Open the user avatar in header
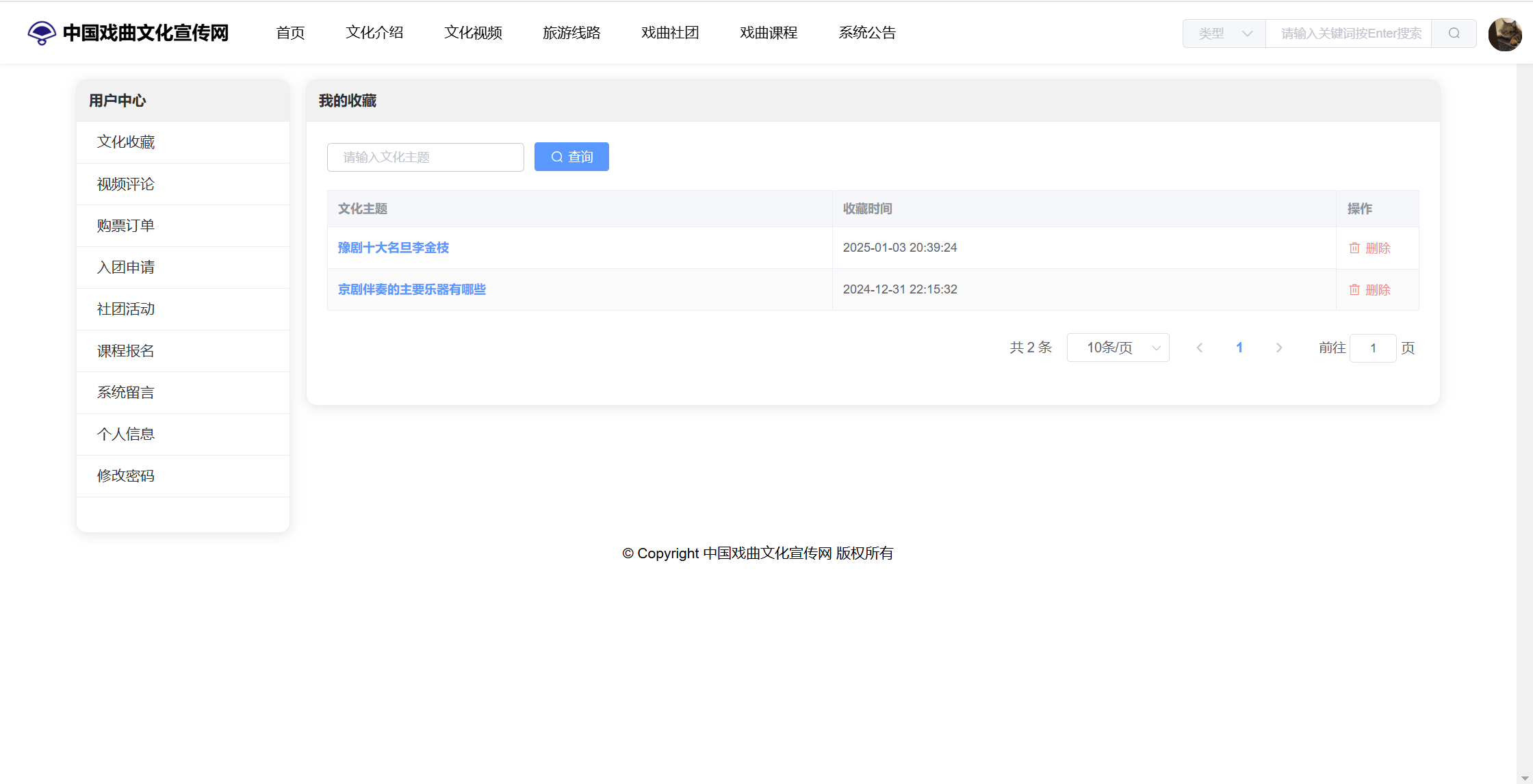Viewport: 1533px width, 784px height. pos(1504,34)
